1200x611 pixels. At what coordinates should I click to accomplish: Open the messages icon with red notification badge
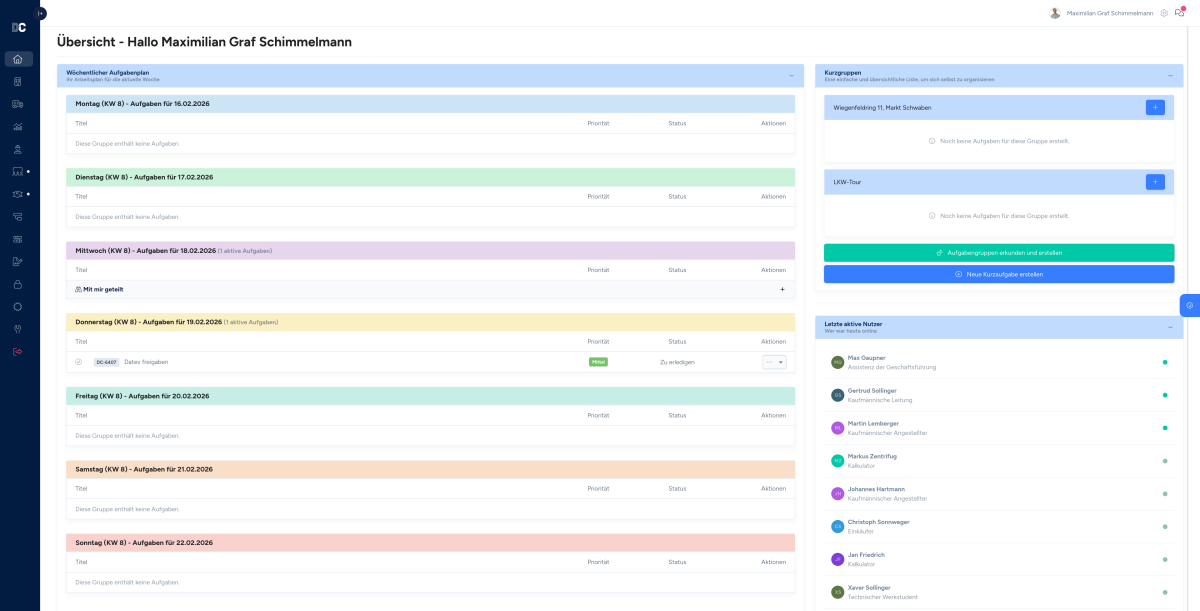coord(1179,13)
